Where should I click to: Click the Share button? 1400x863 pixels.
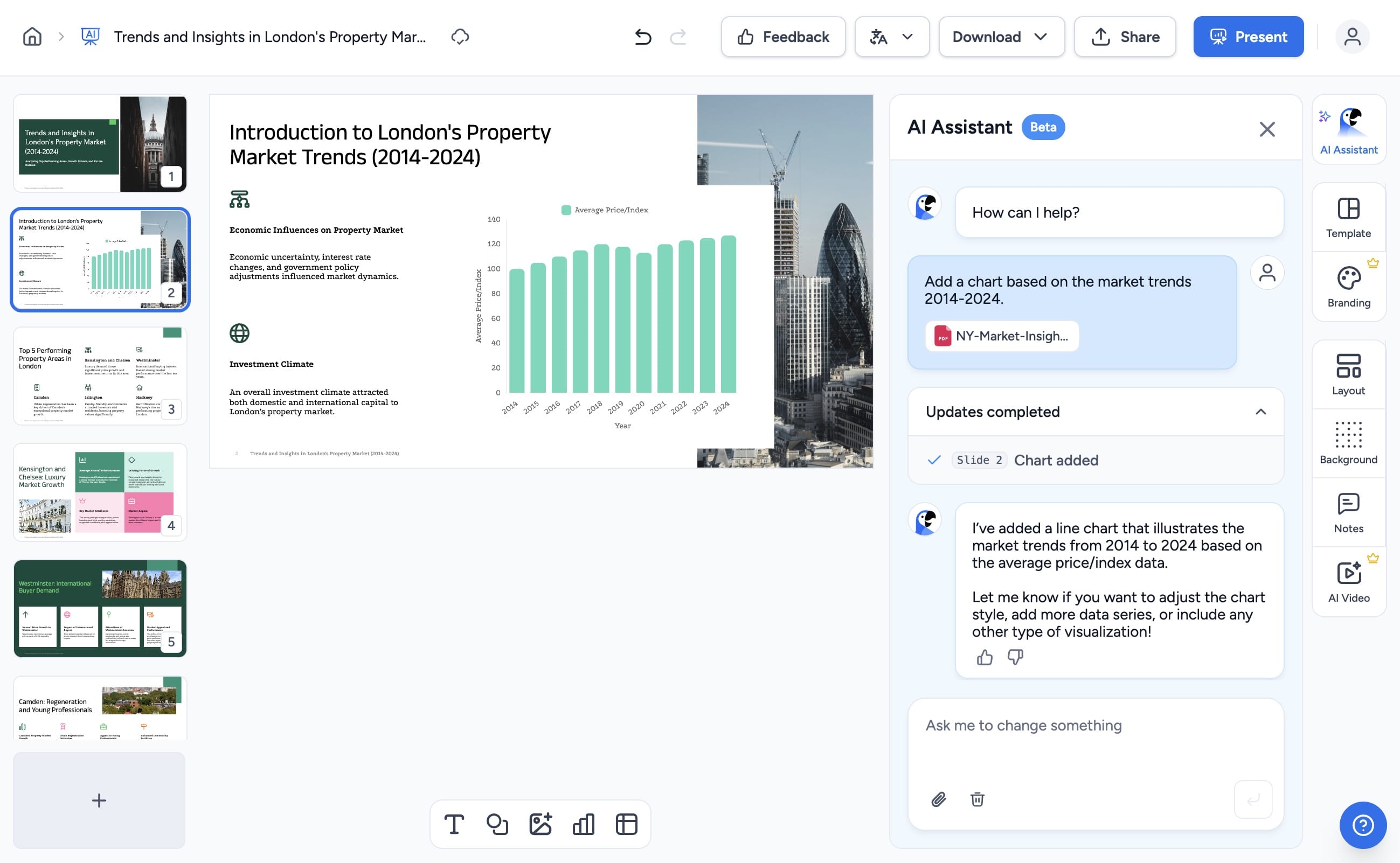(1124, 37)
